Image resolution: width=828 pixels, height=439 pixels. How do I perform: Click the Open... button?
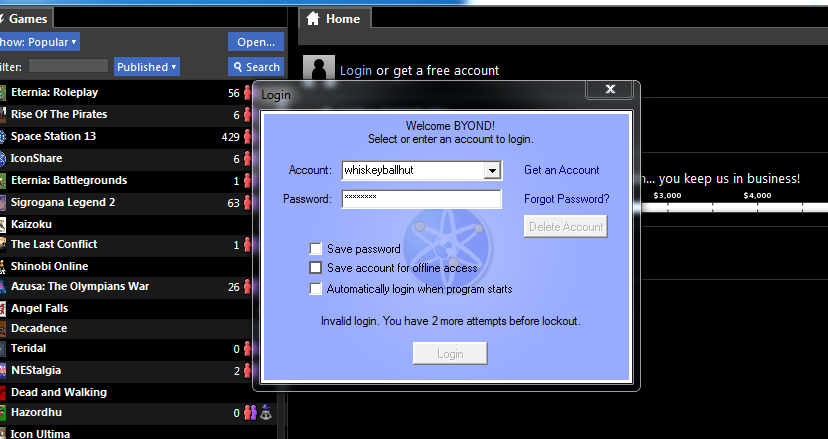click(x=256, y=42)
